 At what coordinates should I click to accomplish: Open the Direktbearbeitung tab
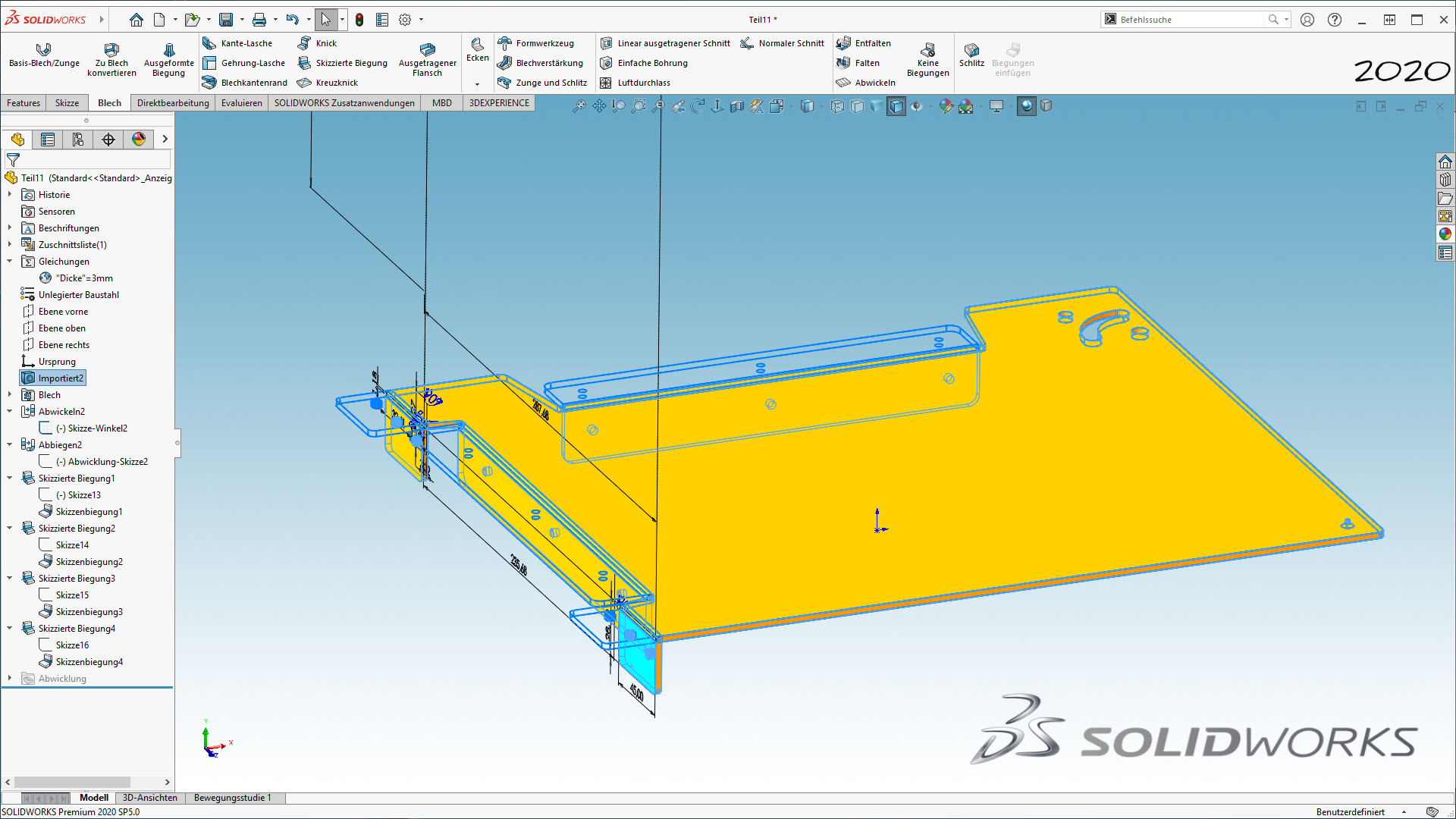point(173,103)
